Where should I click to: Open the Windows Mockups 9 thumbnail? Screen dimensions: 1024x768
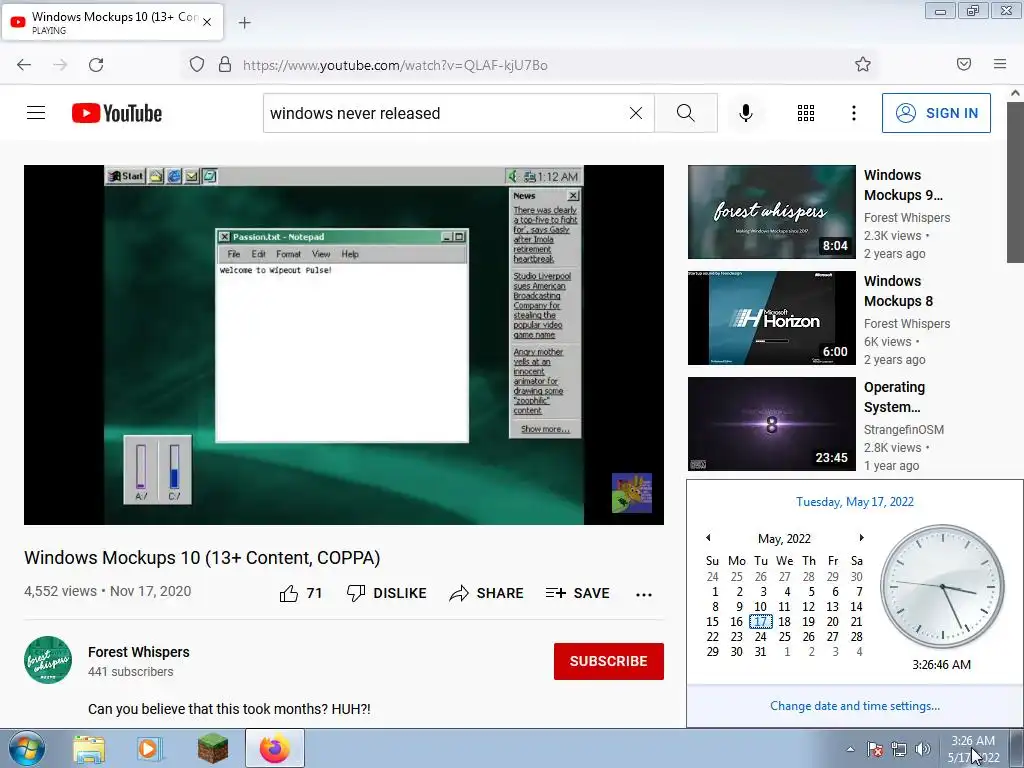pos(771,212)
